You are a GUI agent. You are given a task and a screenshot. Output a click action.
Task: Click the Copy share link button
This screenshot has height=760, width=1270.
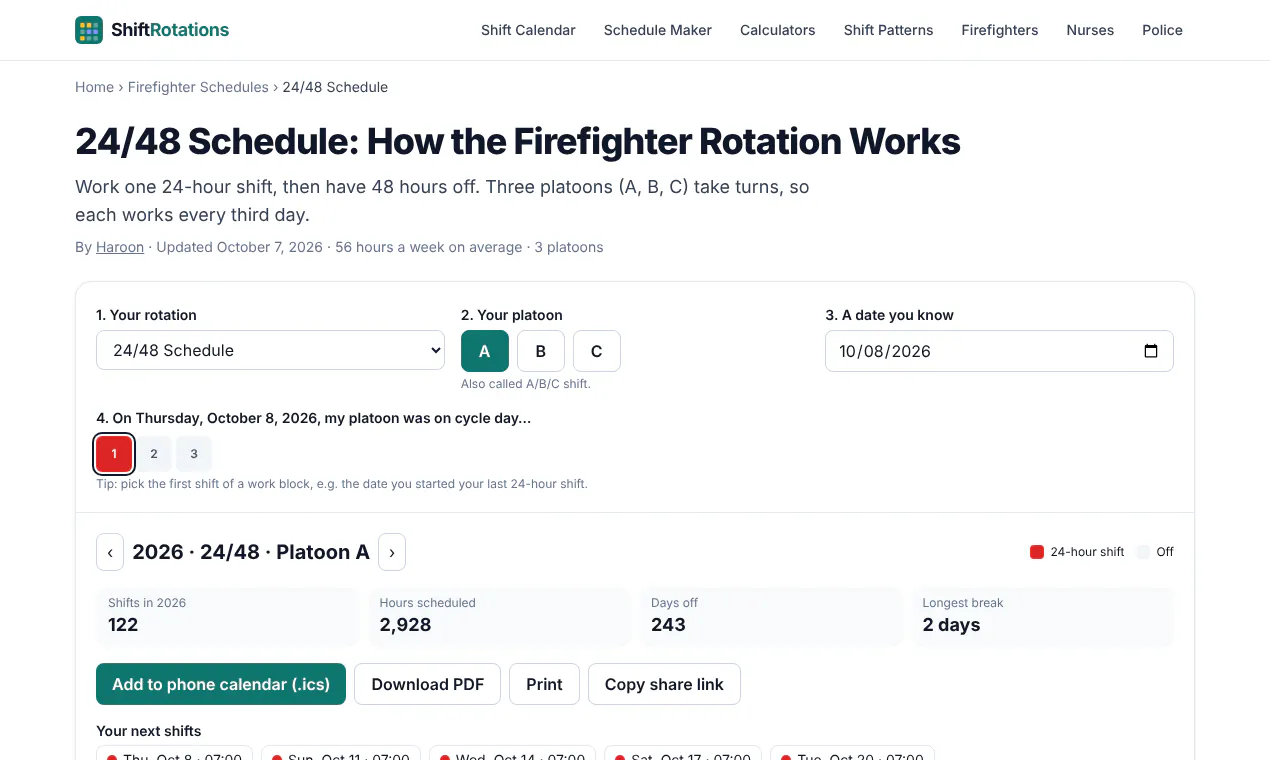[x=664, y=684]
